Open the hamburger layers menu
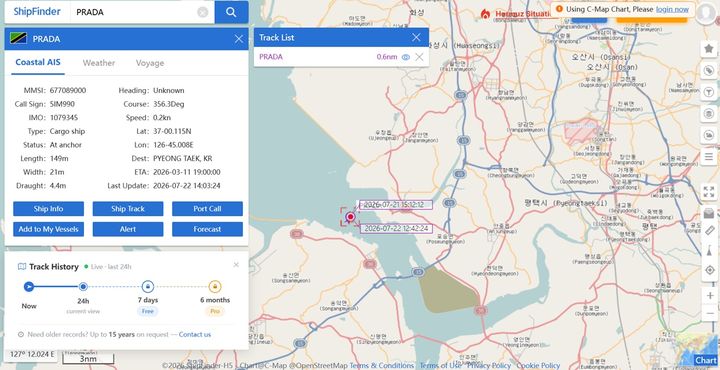 pos(709,157)
